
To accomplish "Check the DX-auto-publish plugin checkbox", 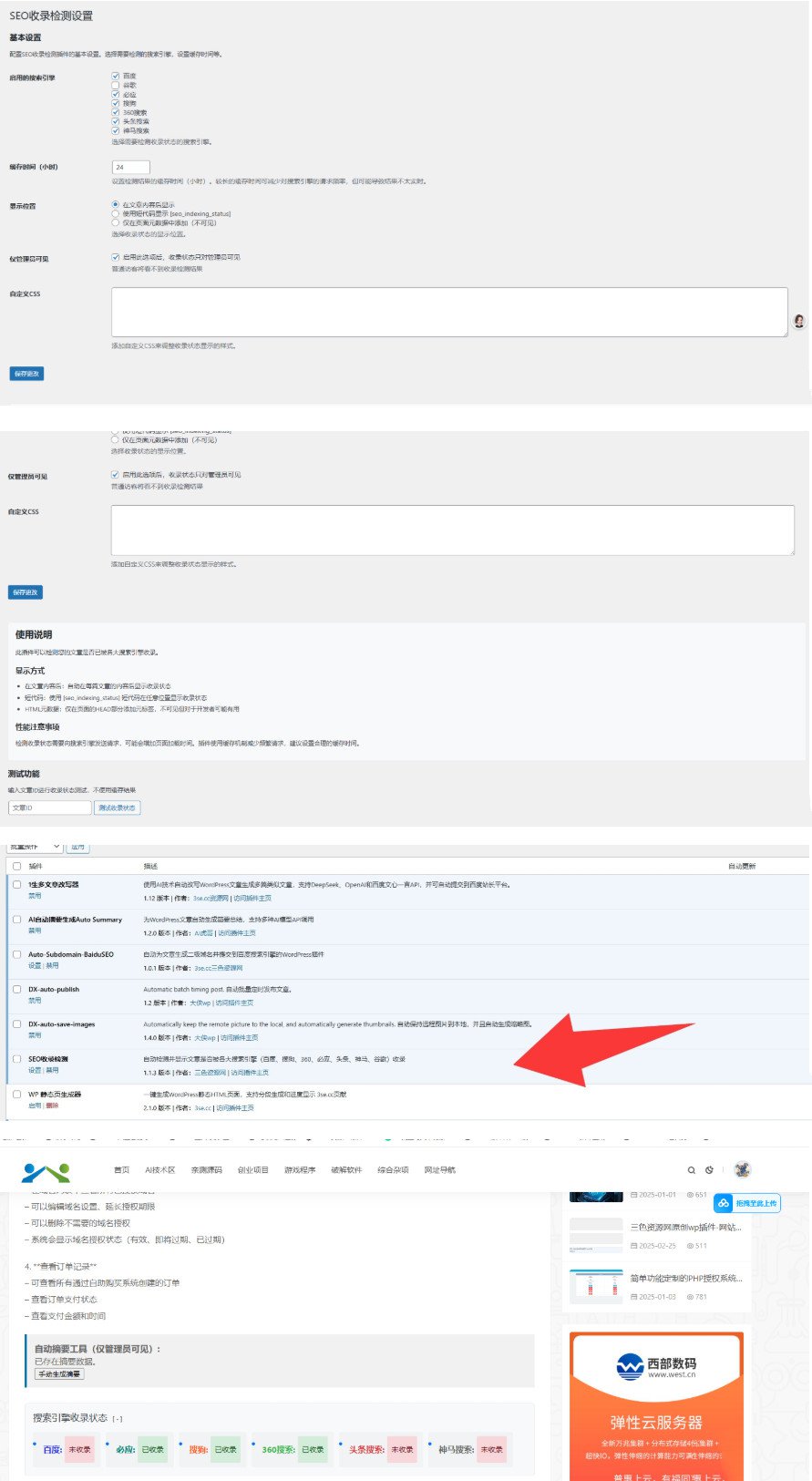I will point(16,989).
